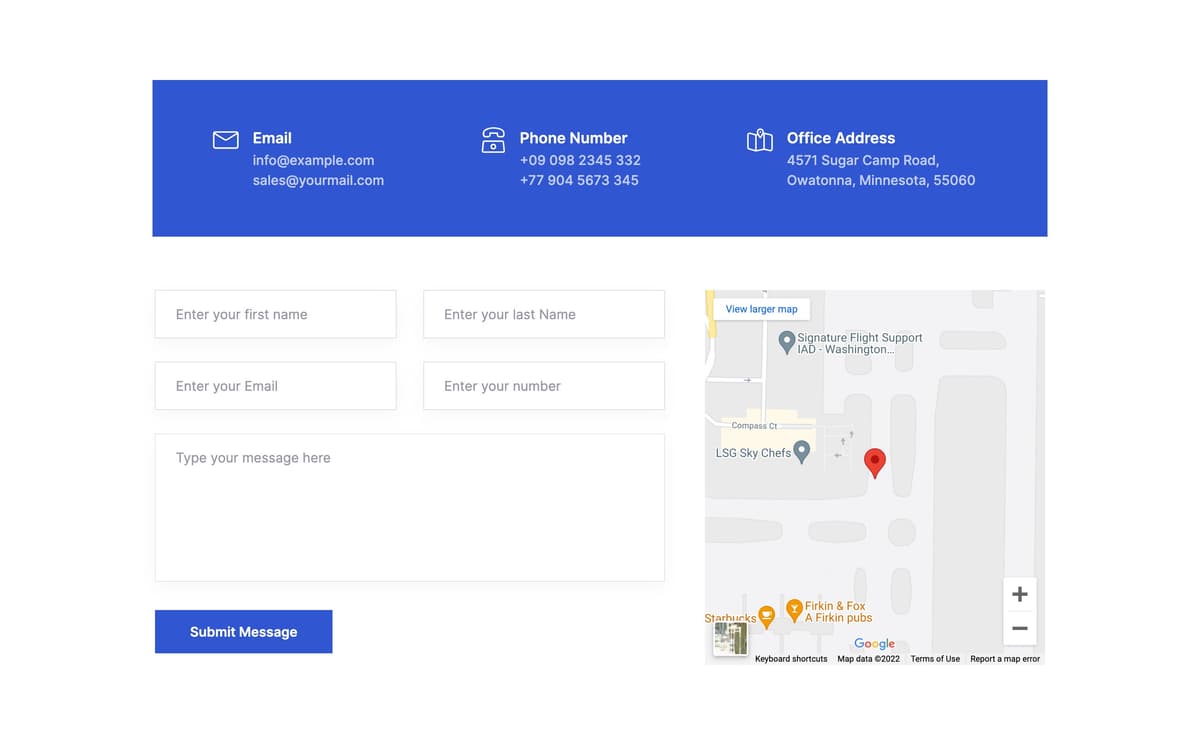
Task: Click the telephone Phone Number icon
Action: (x=493, y=140)
